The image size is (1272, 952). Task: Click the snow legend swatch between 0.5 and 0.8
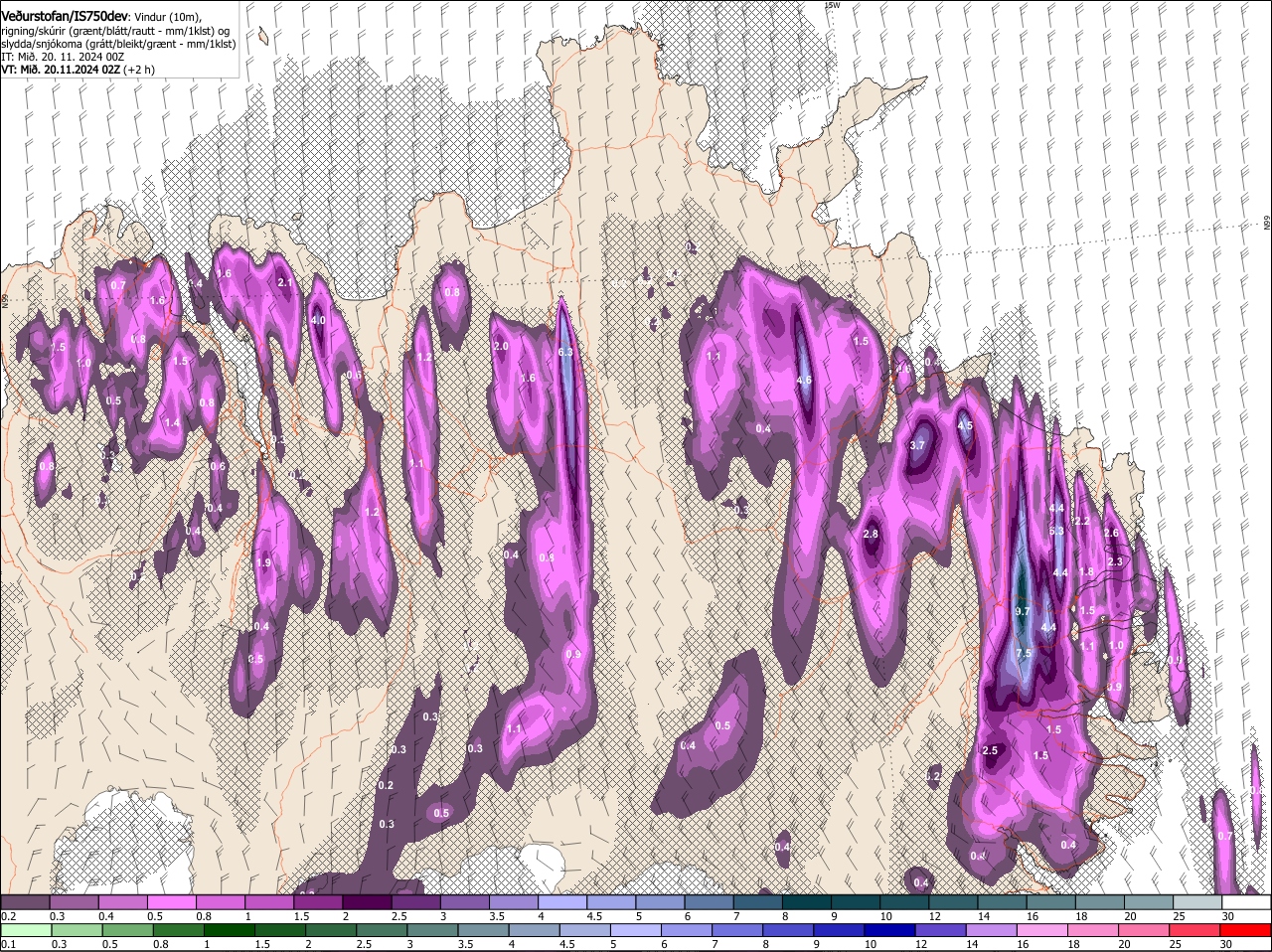171,902
